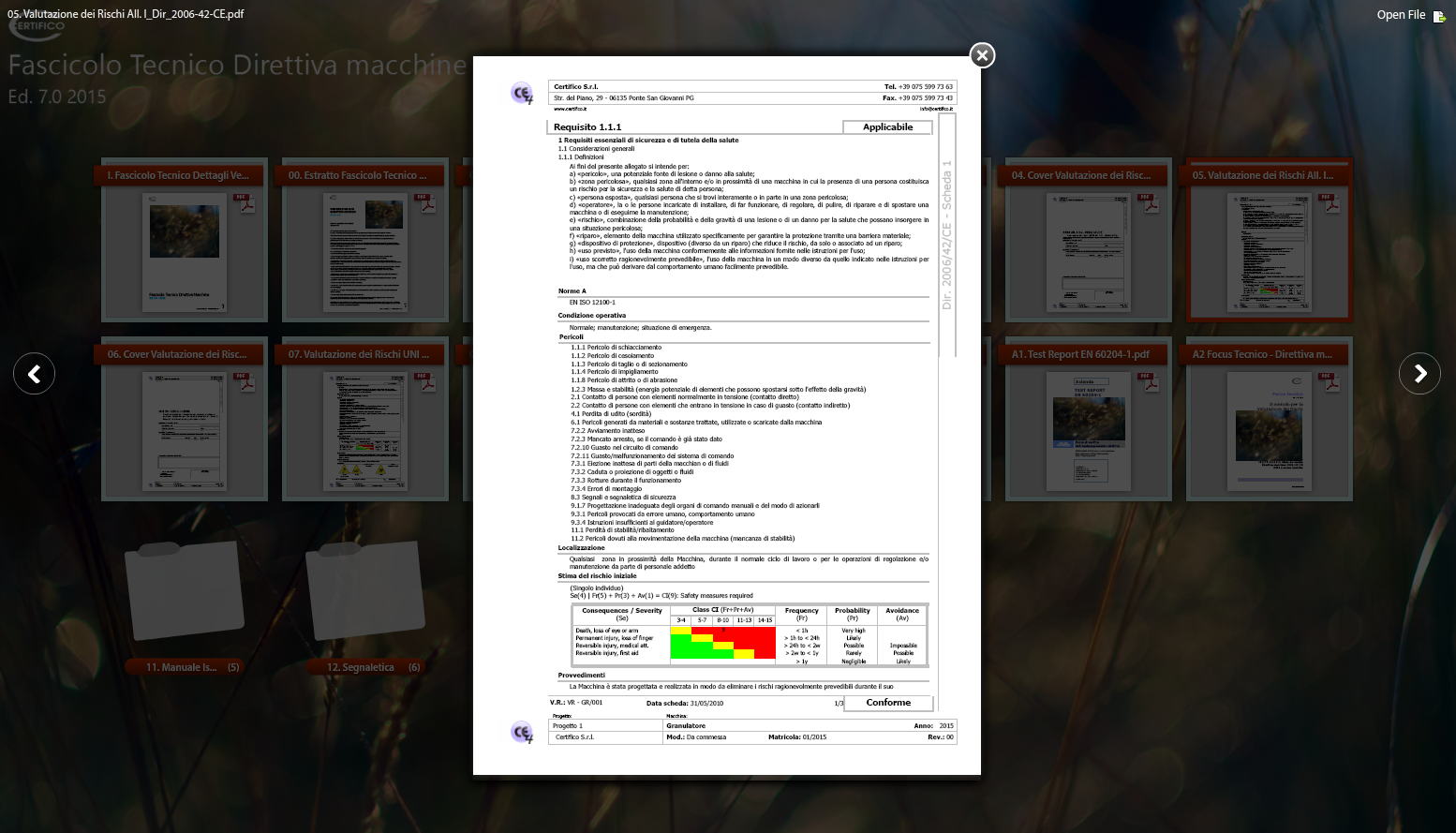Click PDF icon on A2 Focus Tecnico tile
This screenshot has height=833, width=1456.
(x=1330, y=382)
